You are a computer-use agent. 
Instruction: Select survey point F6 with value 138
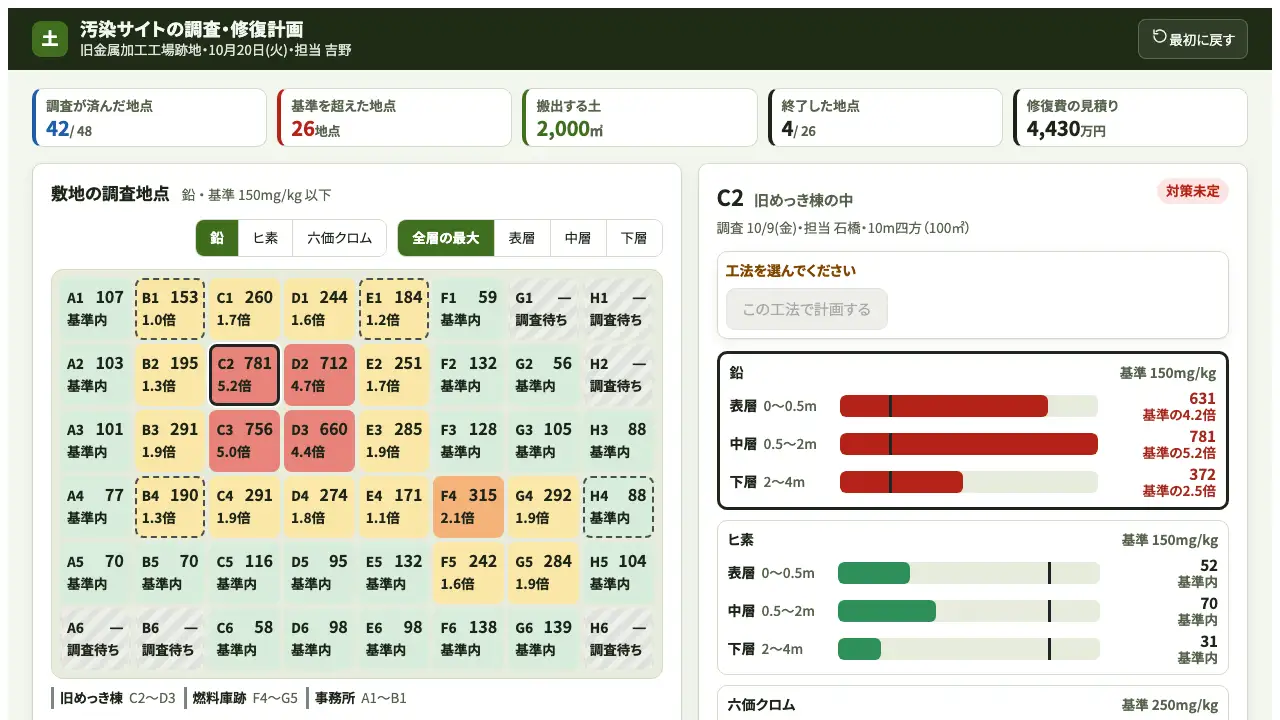coord(469,639)
